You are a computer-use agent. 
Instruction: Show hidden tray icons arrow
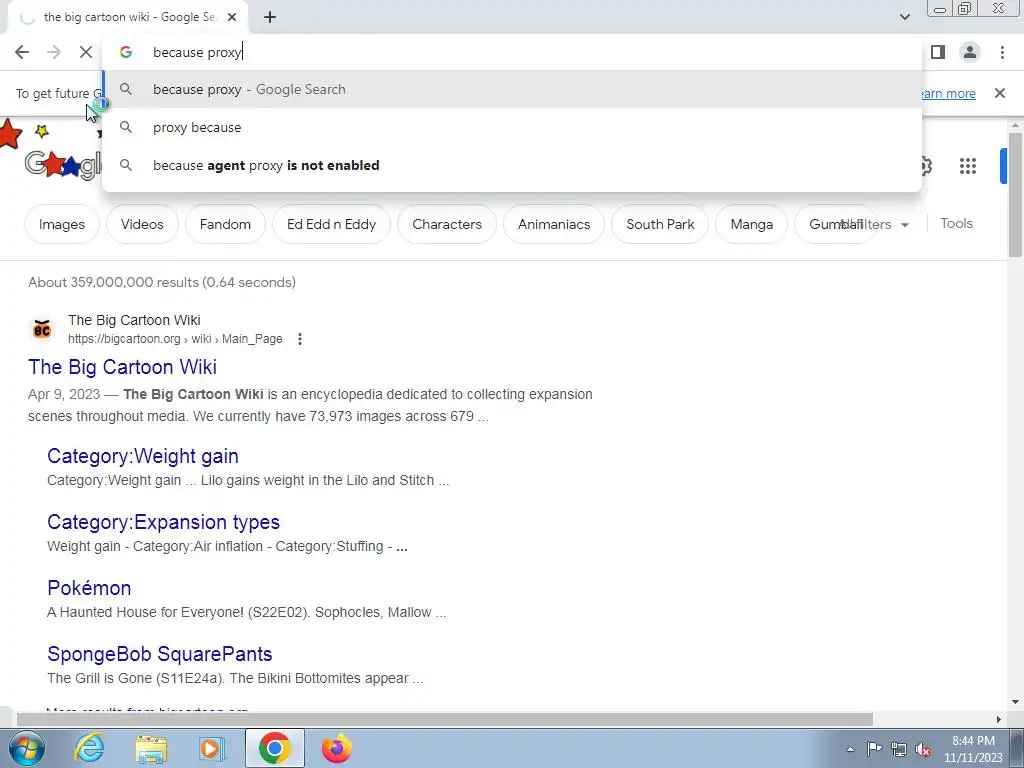[850, 749]
